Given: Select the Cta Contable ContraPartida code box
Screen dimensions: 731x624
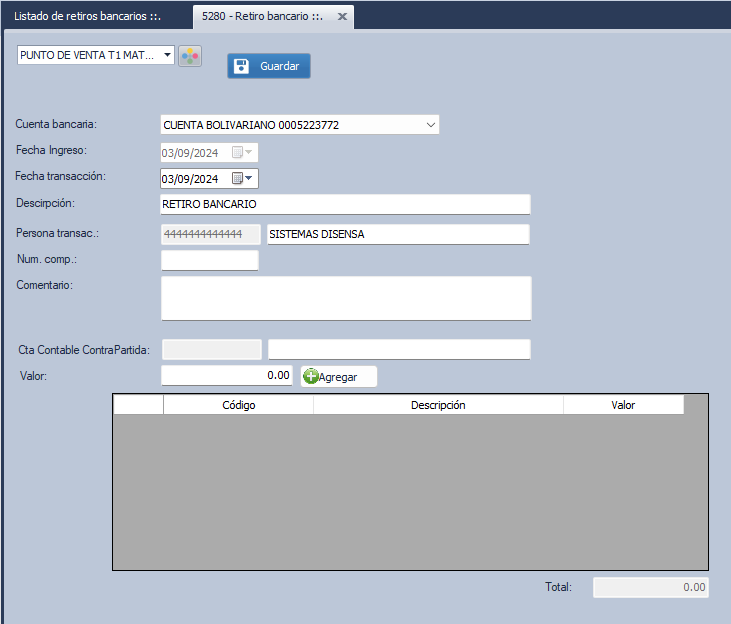Looking at the screenshot, I should point(211,349).
